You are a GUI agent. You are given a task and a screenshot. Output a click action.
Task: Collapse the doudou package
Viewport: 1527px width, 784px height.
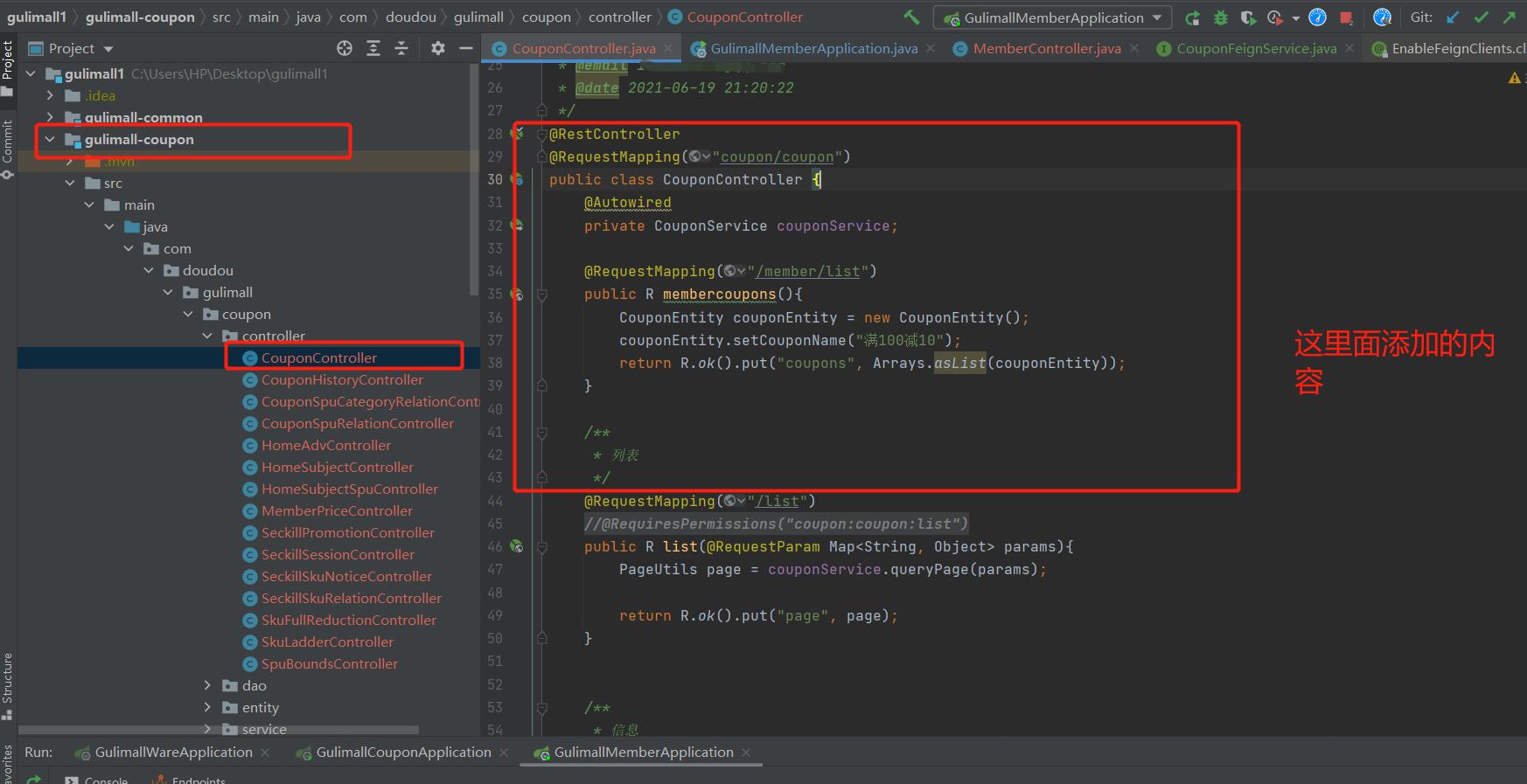[149, 270]
